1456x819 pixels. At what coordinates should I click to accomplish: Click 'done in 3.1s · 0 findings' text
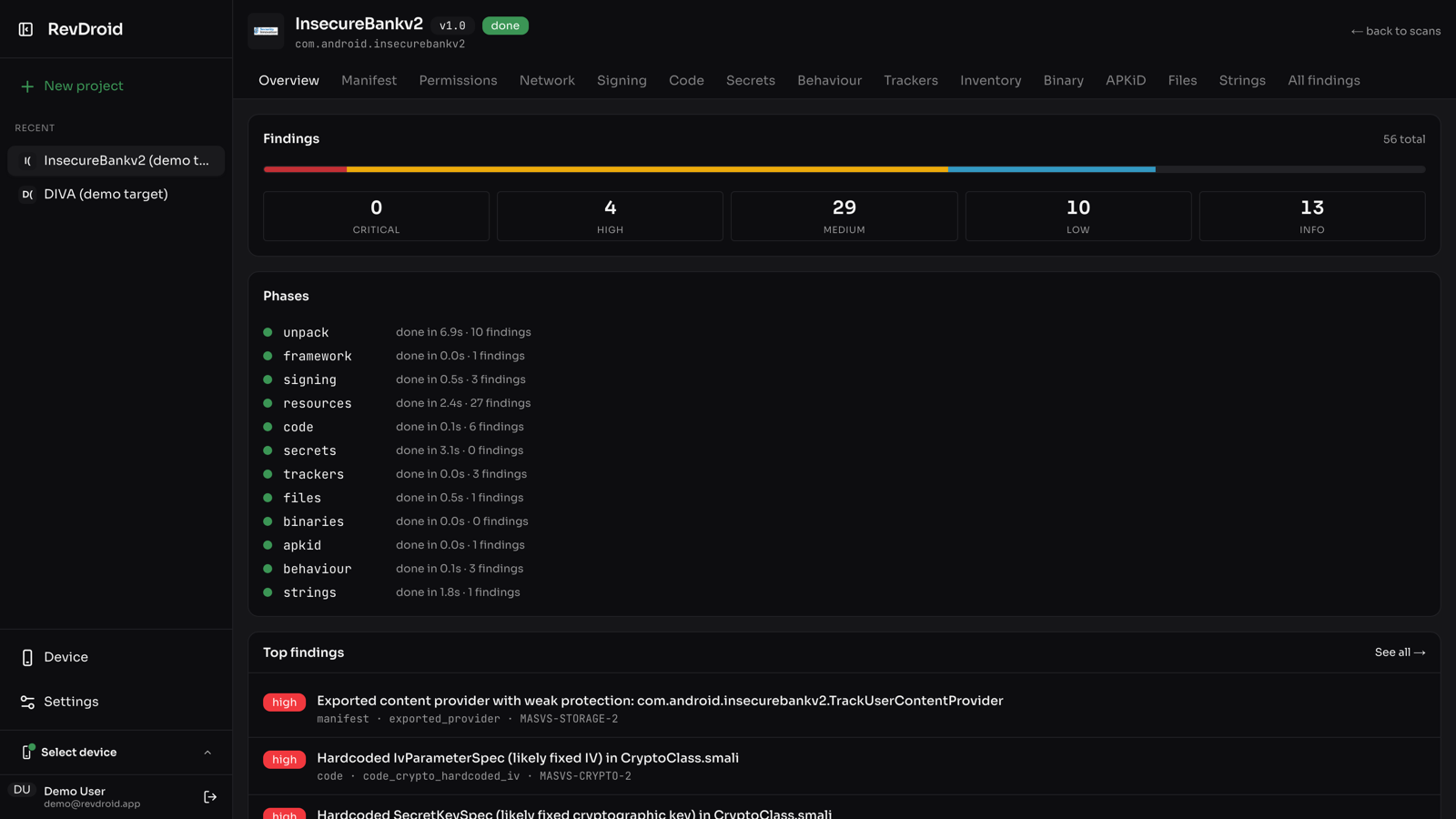460,450
